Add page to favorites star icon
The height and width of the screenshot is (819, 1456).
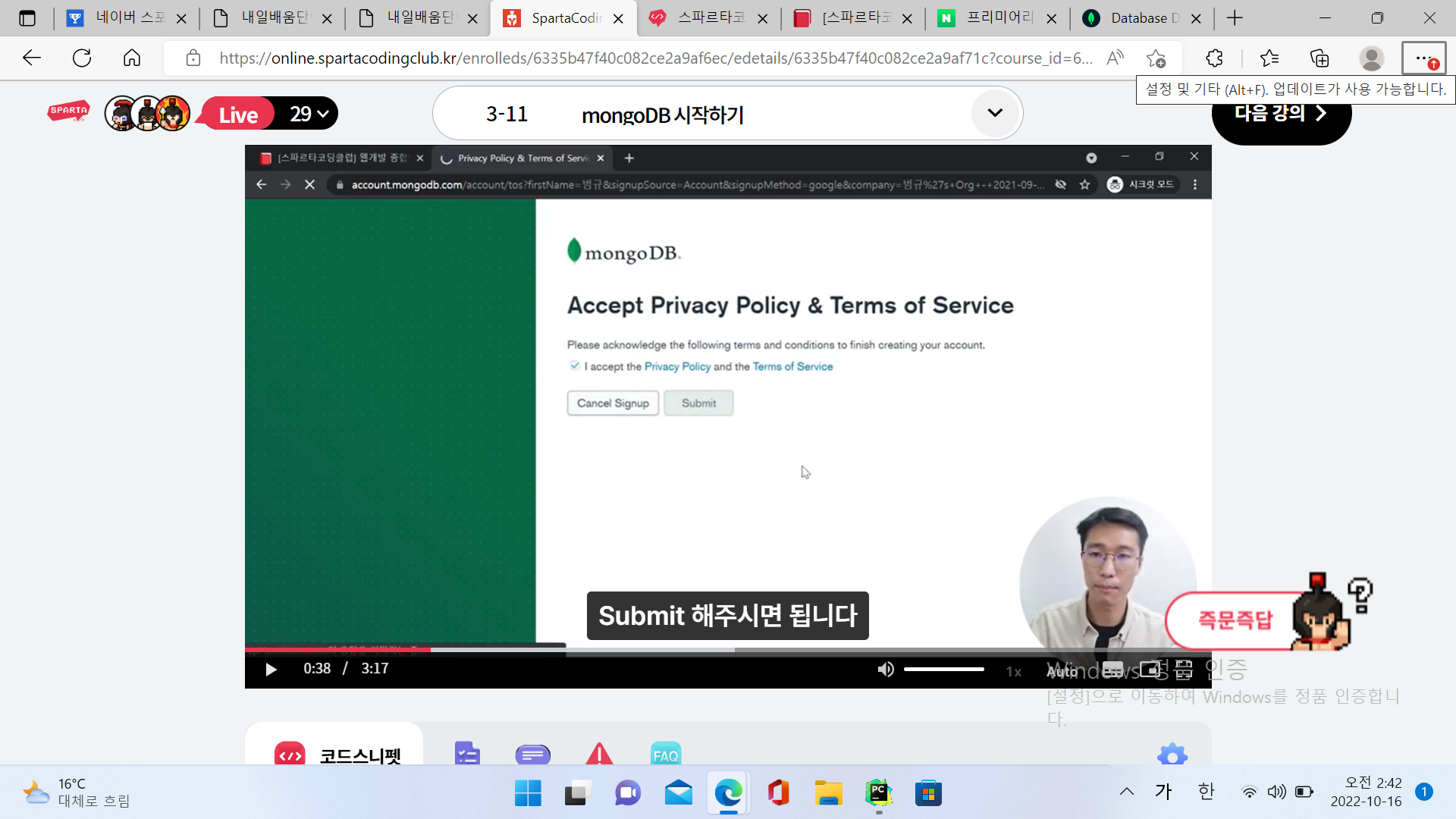[x=1156, y=58]
